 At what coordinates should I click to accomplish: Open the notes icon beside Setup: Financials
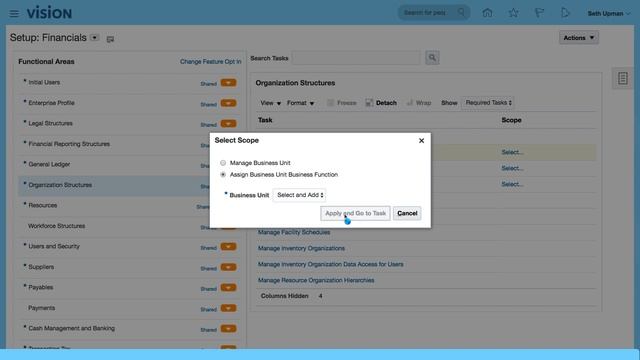pyautogui.click(x=110, y=39)
